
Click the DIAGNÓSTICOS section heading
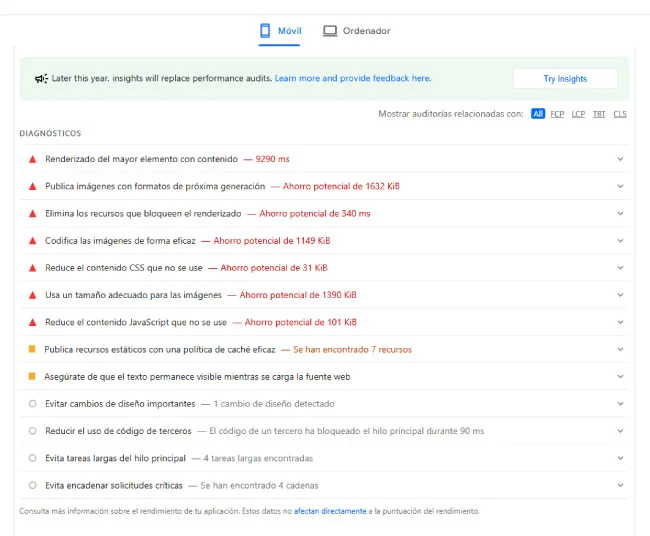[50, 133]
